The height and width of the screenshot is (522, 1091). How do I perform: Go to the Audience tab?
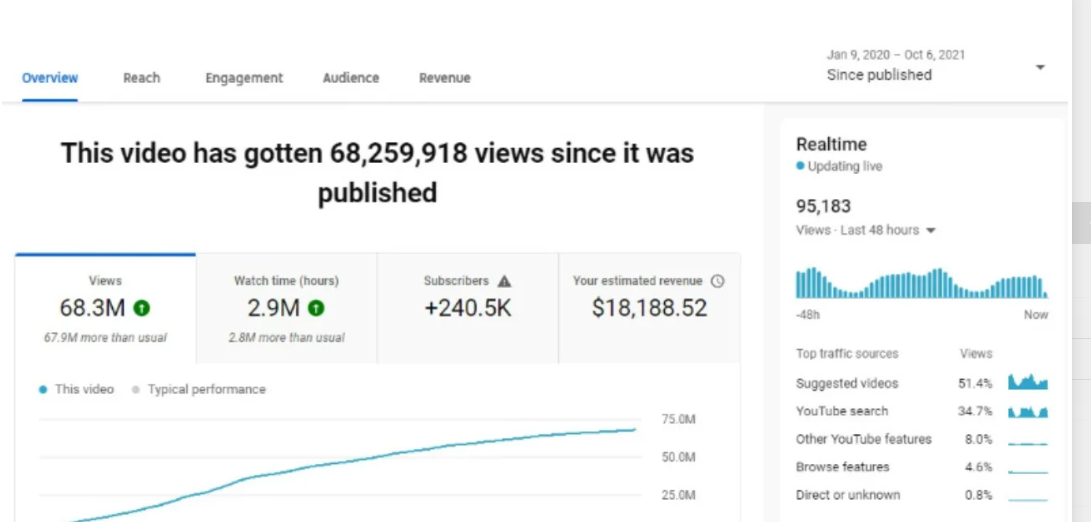(x=350, y=78)
